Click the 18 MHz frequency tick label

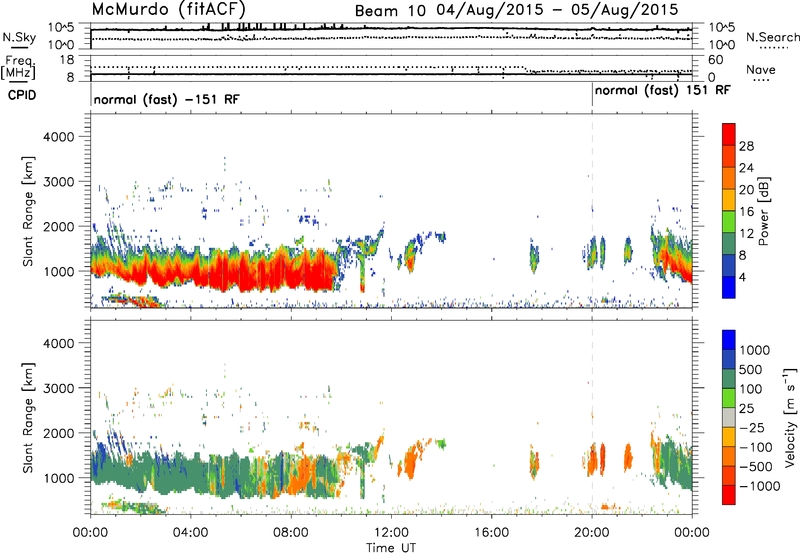(67, 60)
